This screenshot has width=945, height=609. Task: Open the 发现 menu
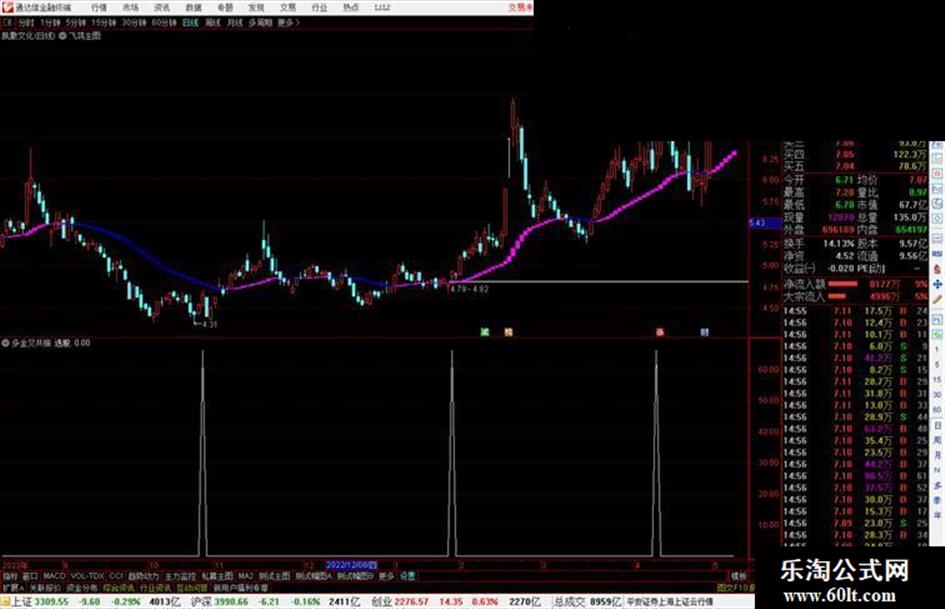click(256, 8)
